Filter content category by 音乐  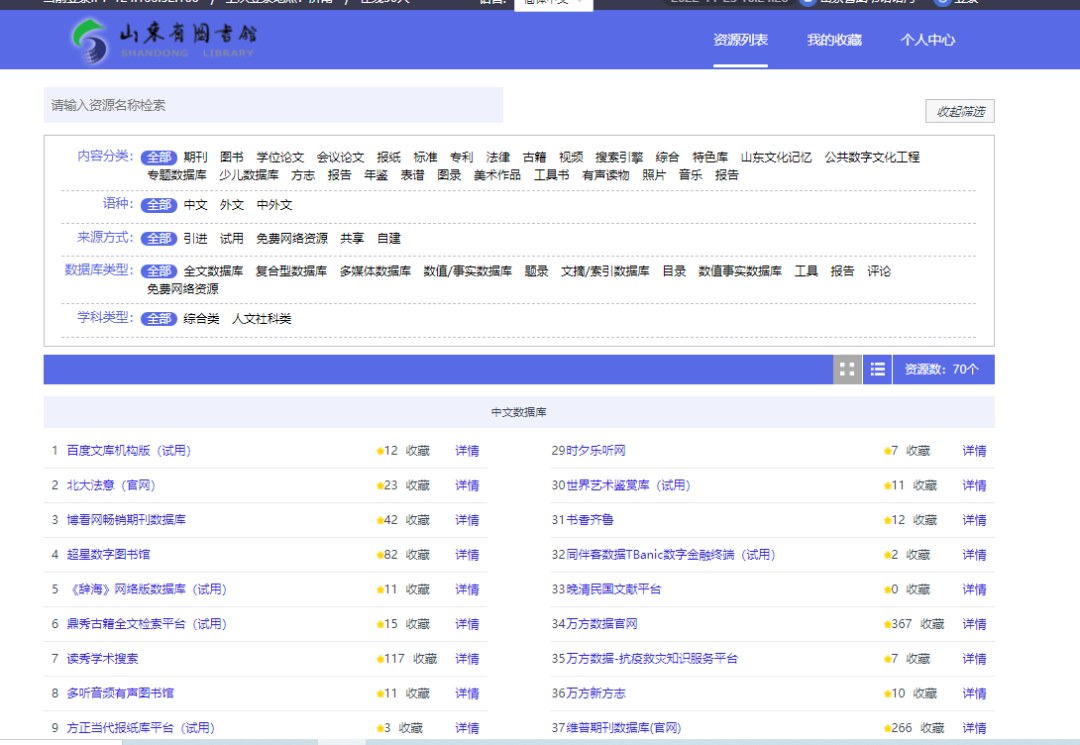[691, 176]
